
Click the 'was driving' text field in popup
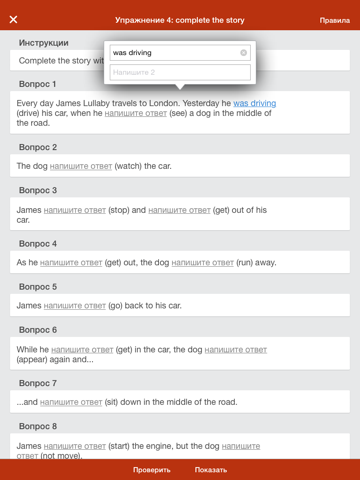180,53
